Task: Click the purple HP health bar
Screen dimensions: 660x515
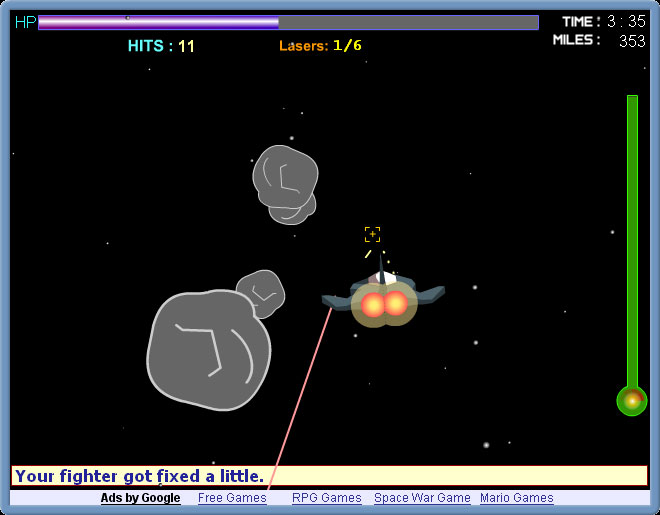Action: pyautogui.click(x=288, y=23)
